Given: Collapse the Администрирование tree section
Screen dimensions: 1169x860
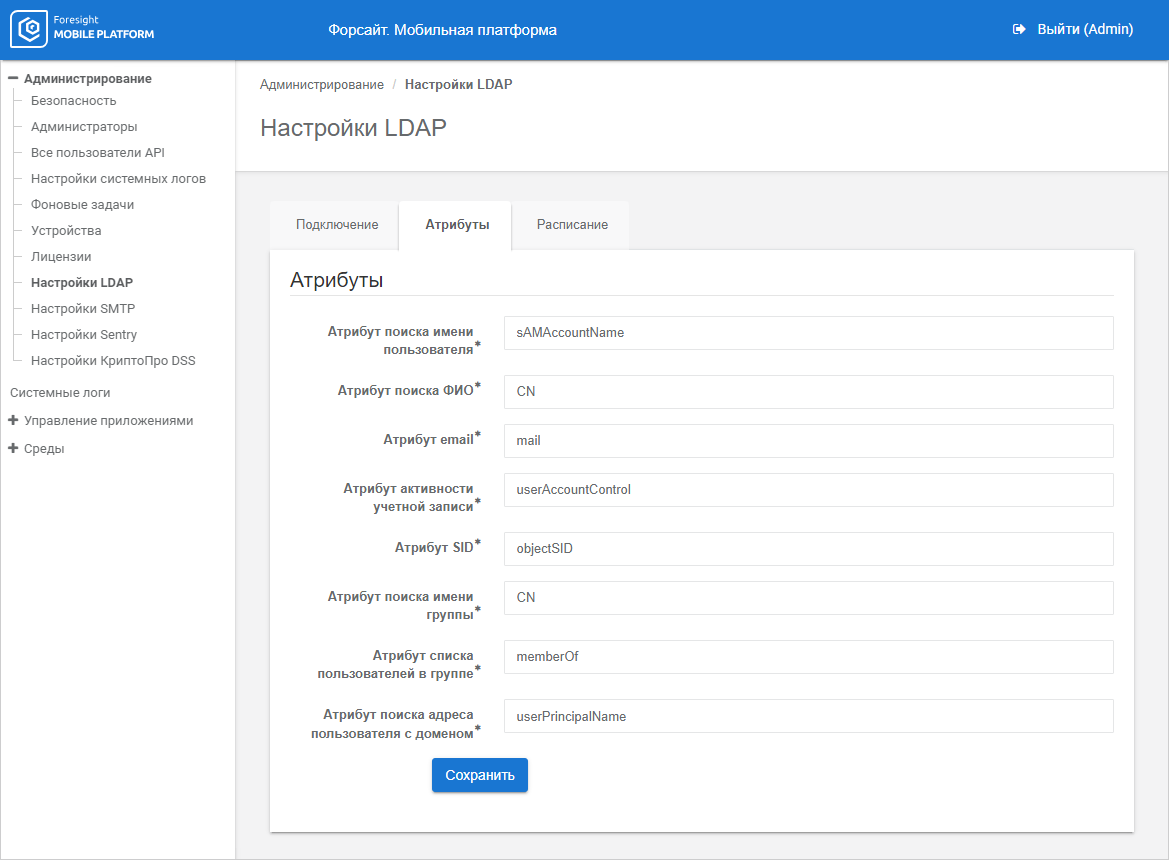Looking at the screenshot, I should (x=13, y=78).
